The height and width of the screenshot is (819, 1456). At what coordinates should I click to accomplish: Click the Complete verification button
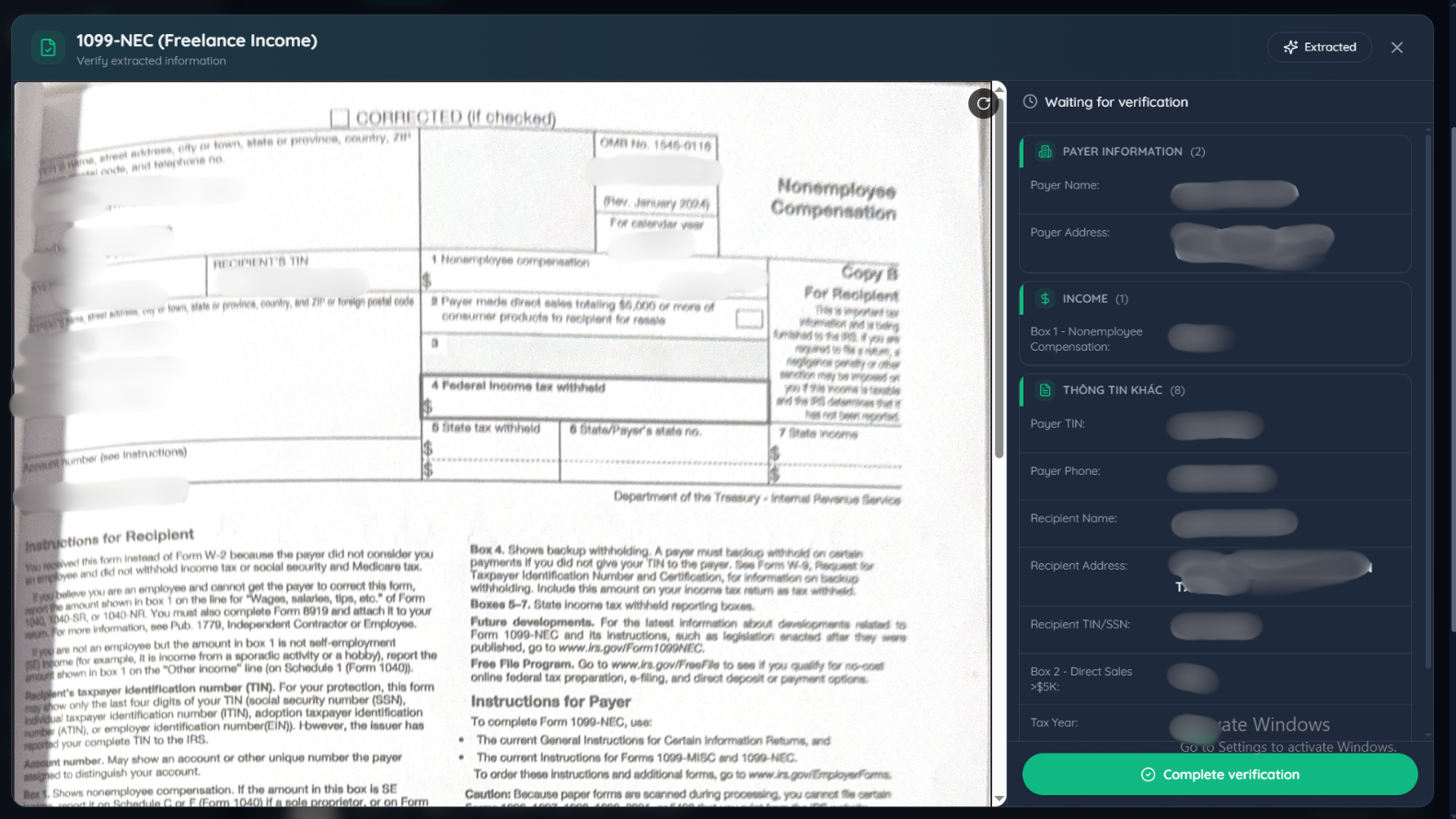point(1219,774)
